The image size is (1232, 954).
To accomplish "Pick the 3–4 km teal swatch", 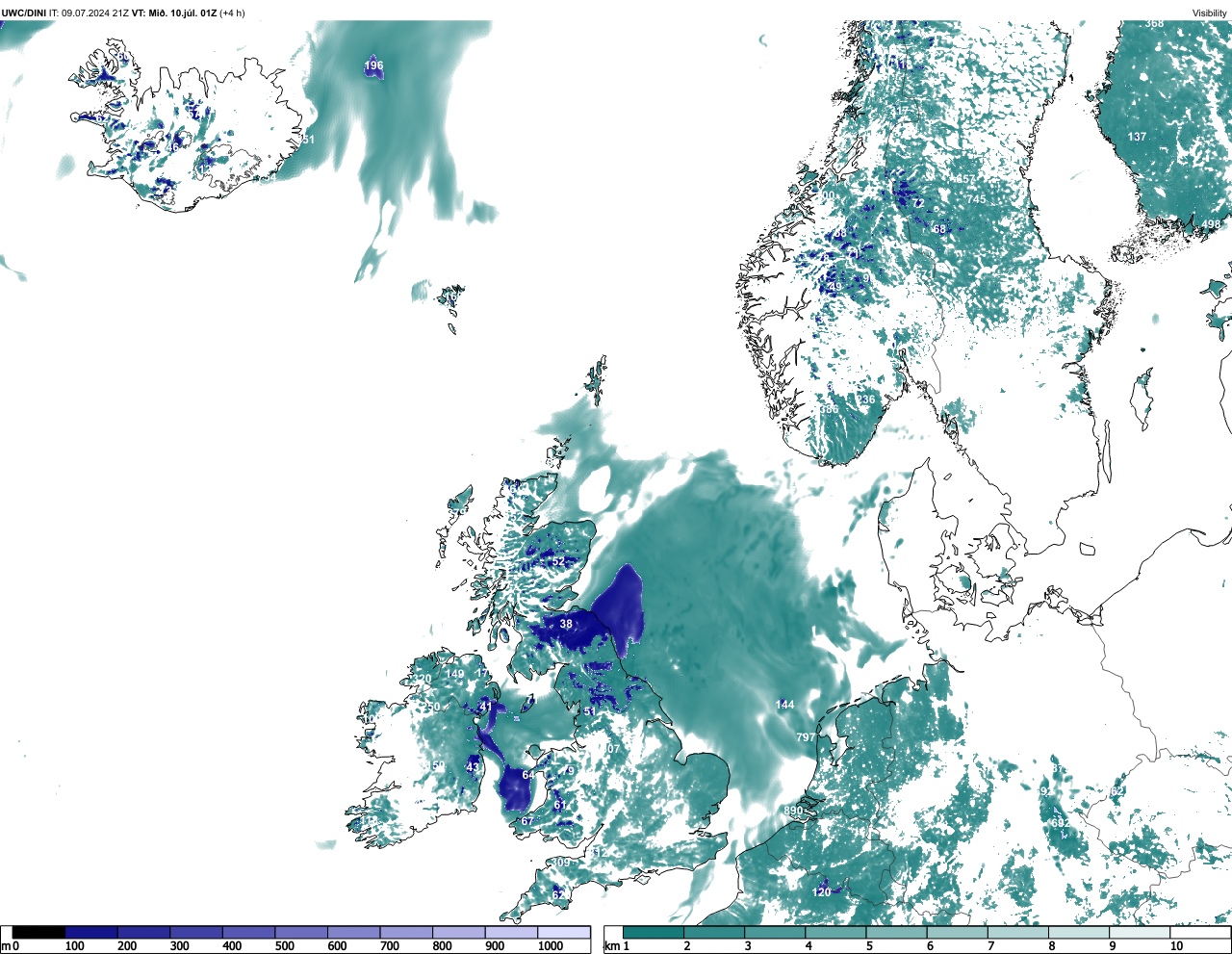I will pos(776,932).
